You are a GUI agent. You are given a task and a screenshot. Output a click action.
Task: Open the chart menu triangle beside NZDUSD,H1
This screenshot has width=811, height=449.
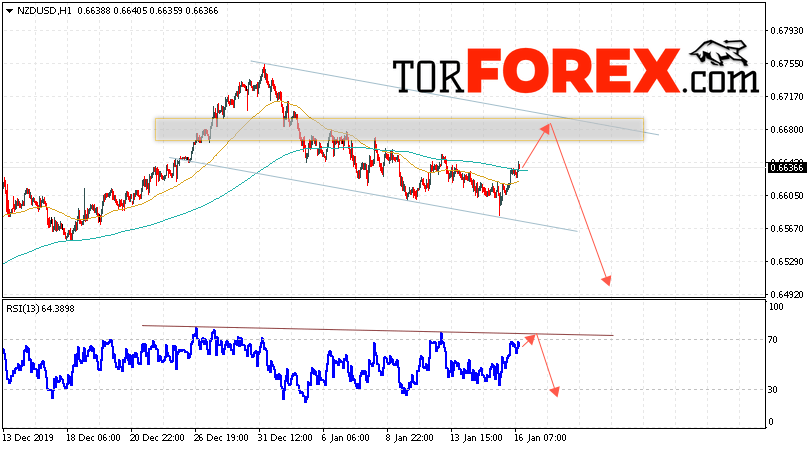tap(9, 11)
